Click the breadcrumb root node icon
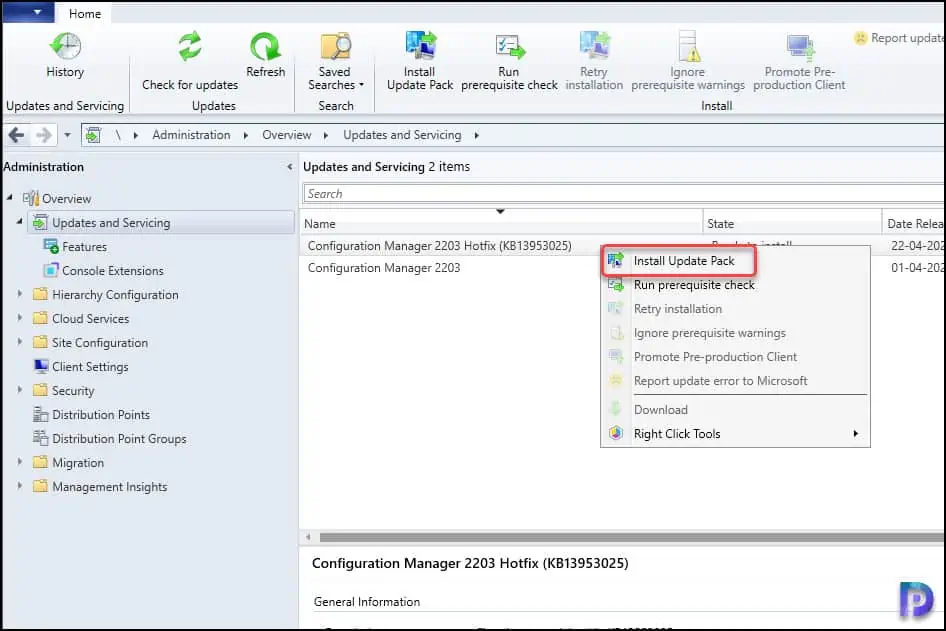 (93, 135)
